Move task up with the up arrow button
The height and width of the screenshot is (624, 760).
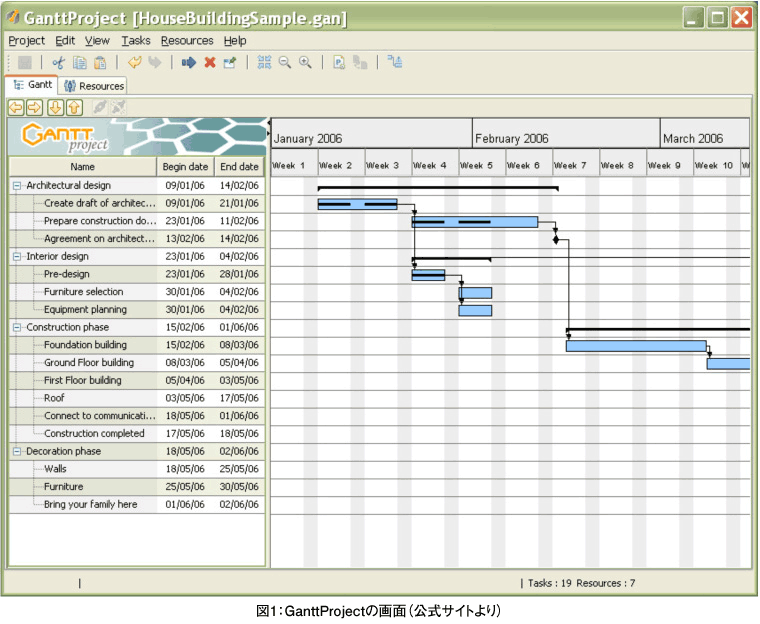(74, 107)
